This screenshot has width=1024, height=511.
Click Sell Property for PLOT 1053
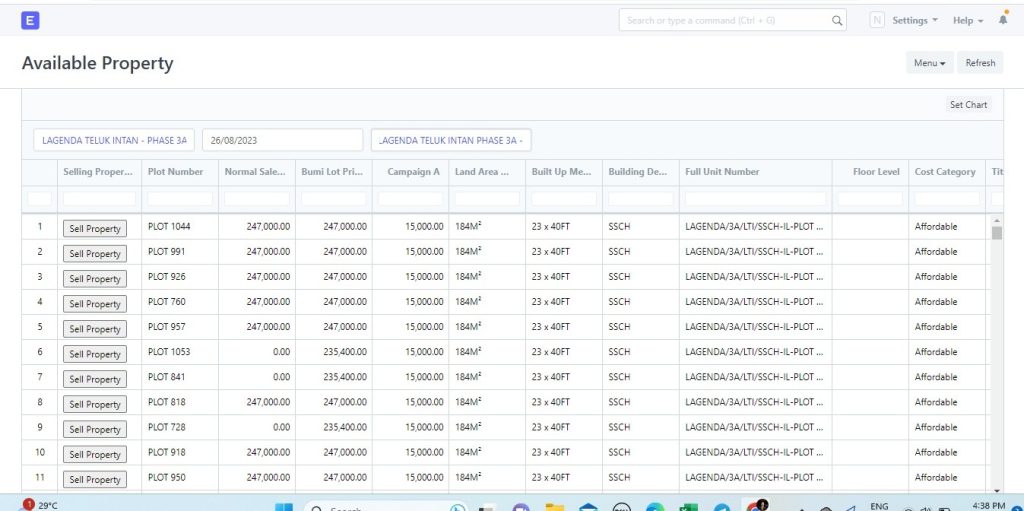tap(95, 354)
